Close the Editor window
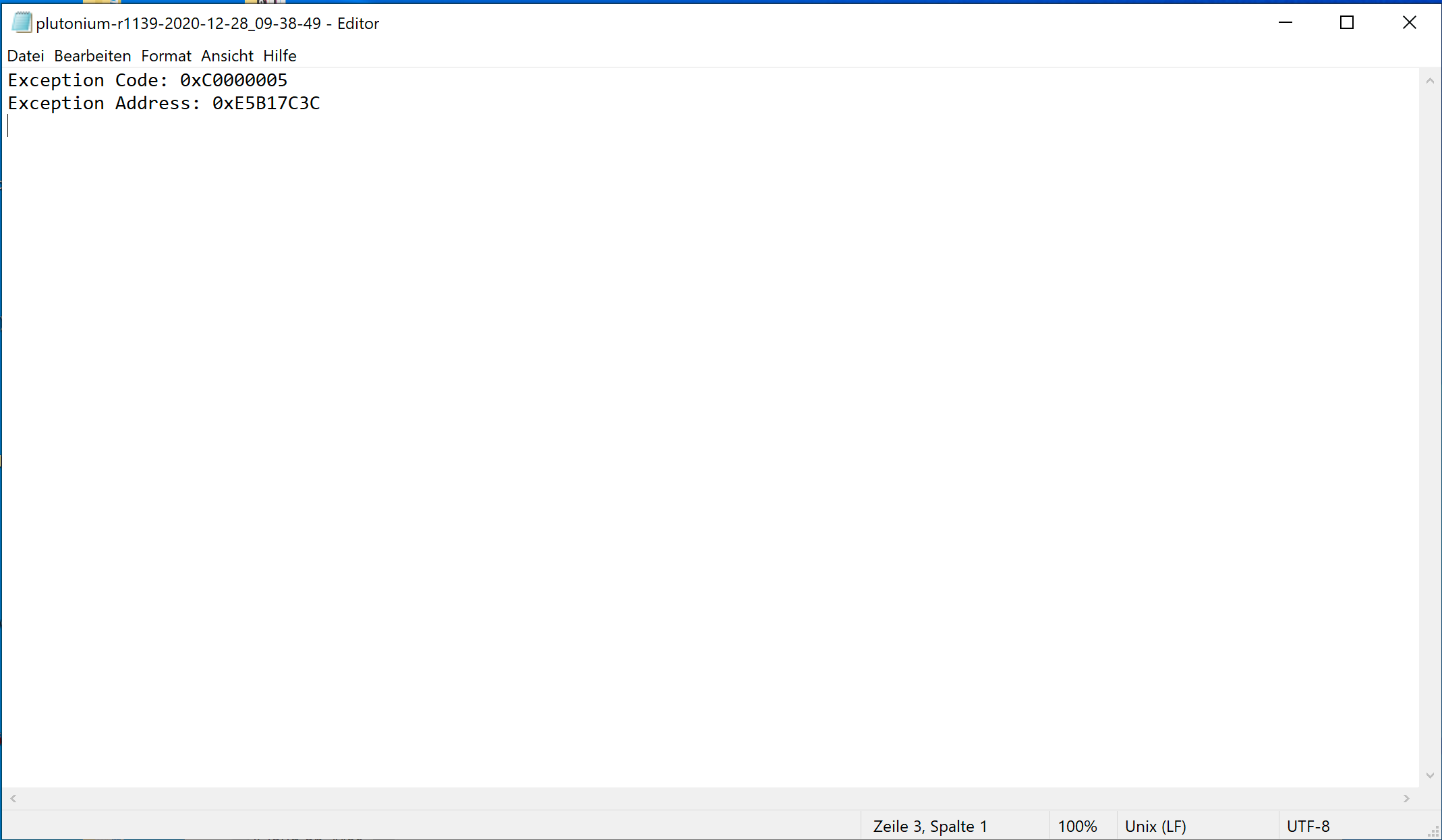Image resolution: width=1442 pixels, height=840 pixels. [1409, 23]
